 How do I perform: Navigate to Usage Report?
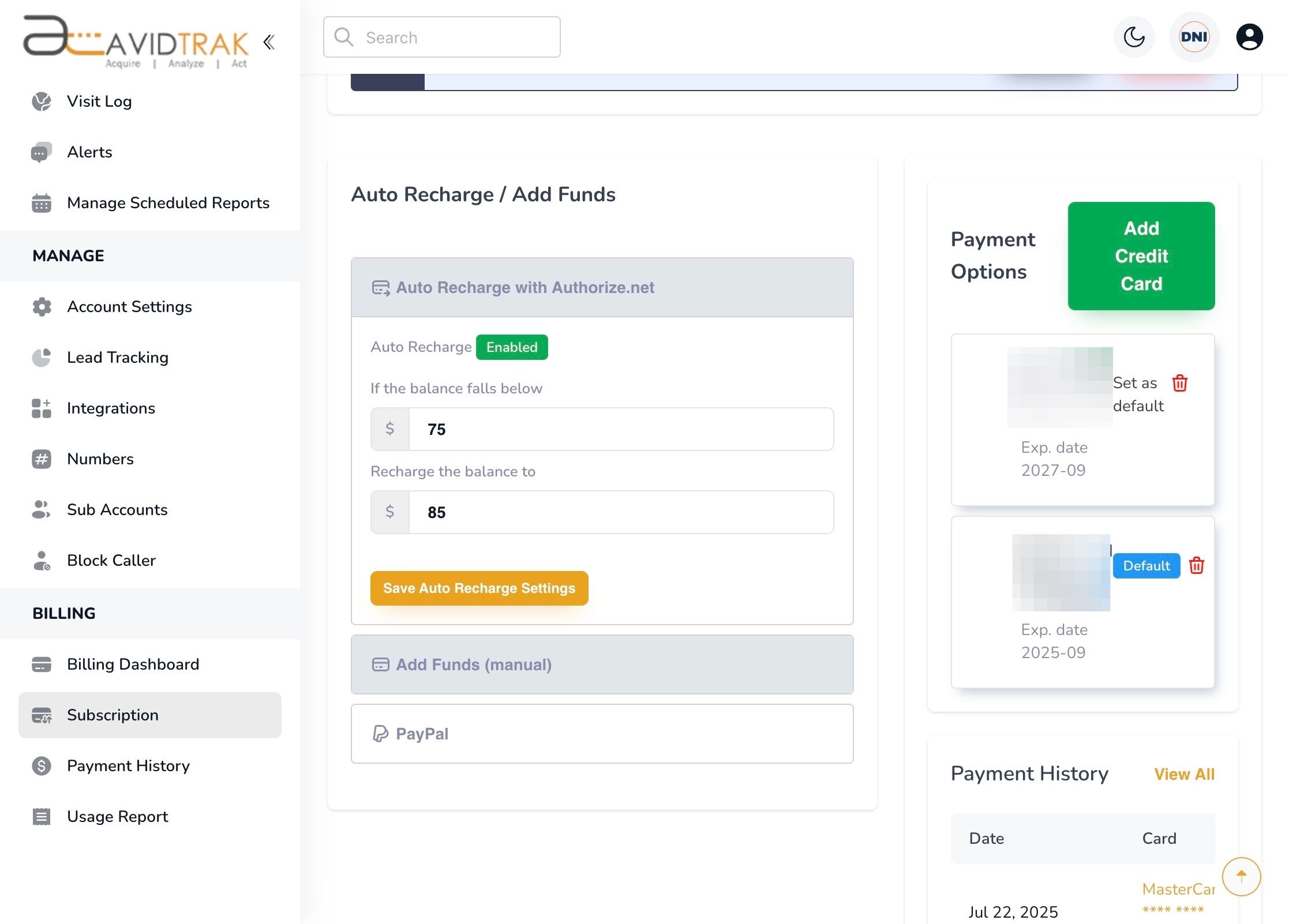(117, 816)
